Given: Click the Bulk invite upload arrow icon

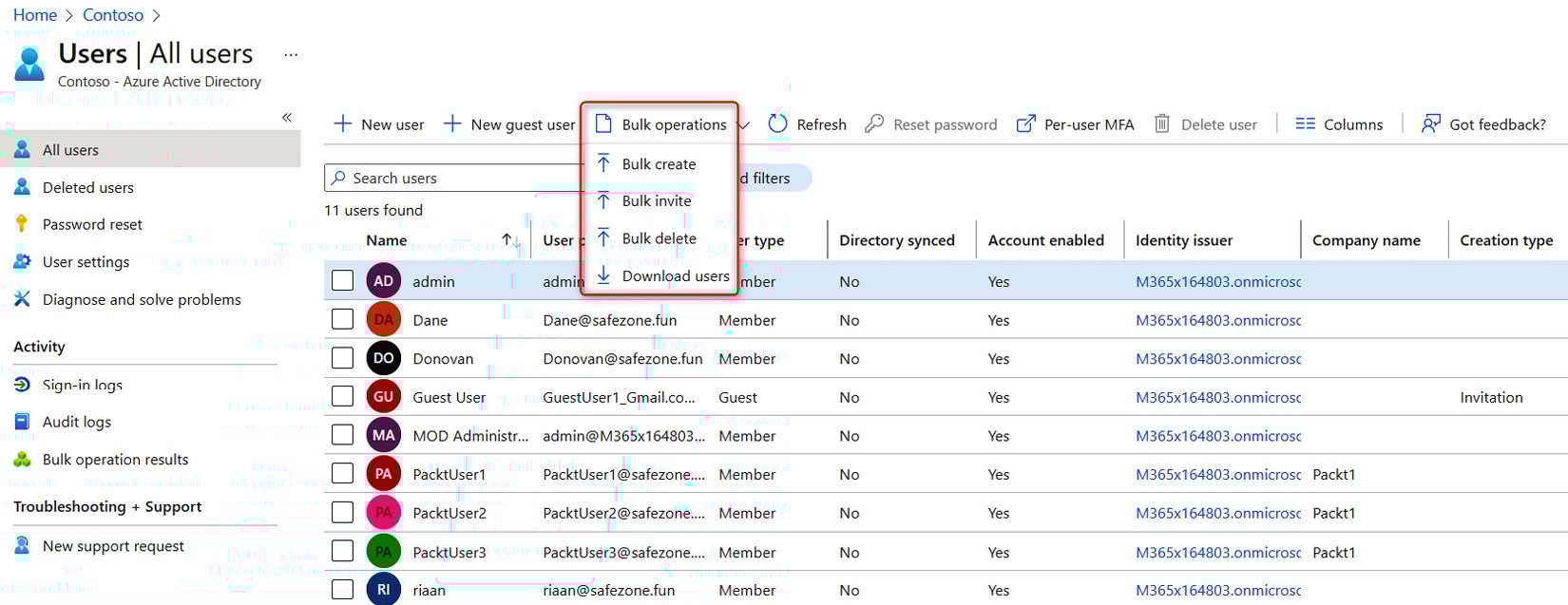Looking at the screenshot, I should [x=603, y=200].
